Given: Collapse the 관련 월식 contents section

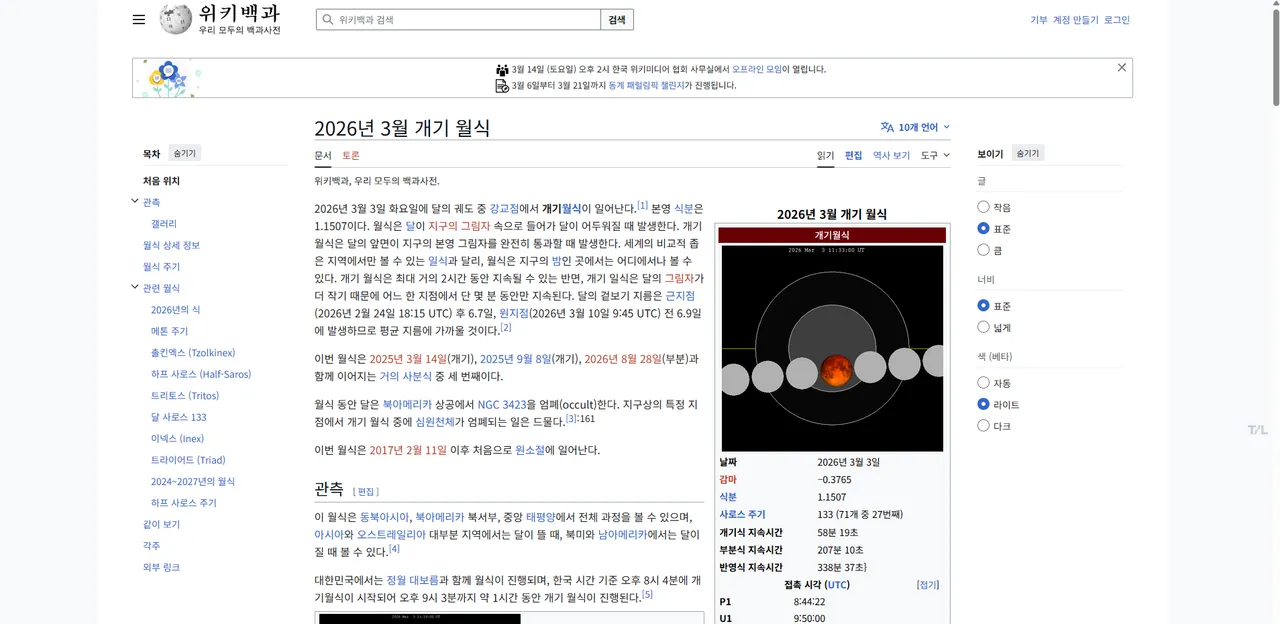Looking at the screenshot, I should [135, 288].
